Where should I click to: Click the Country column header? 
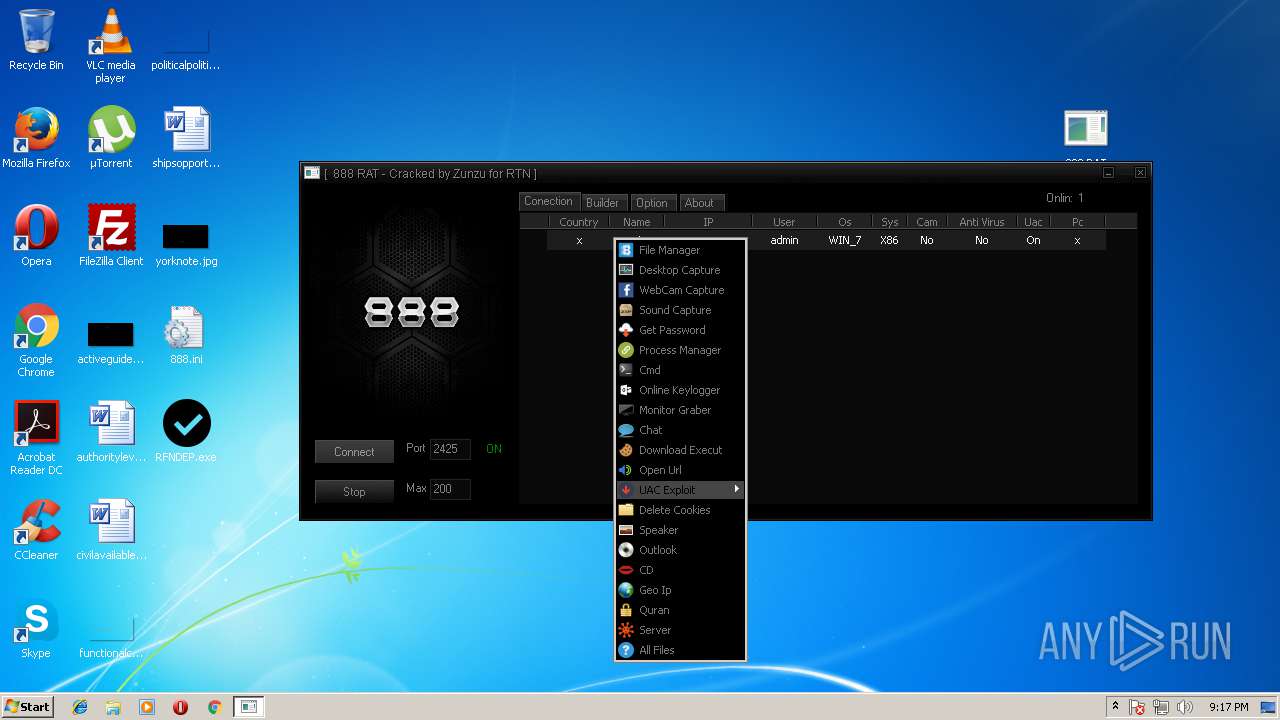pyautogui.click(x=579, y=222)
